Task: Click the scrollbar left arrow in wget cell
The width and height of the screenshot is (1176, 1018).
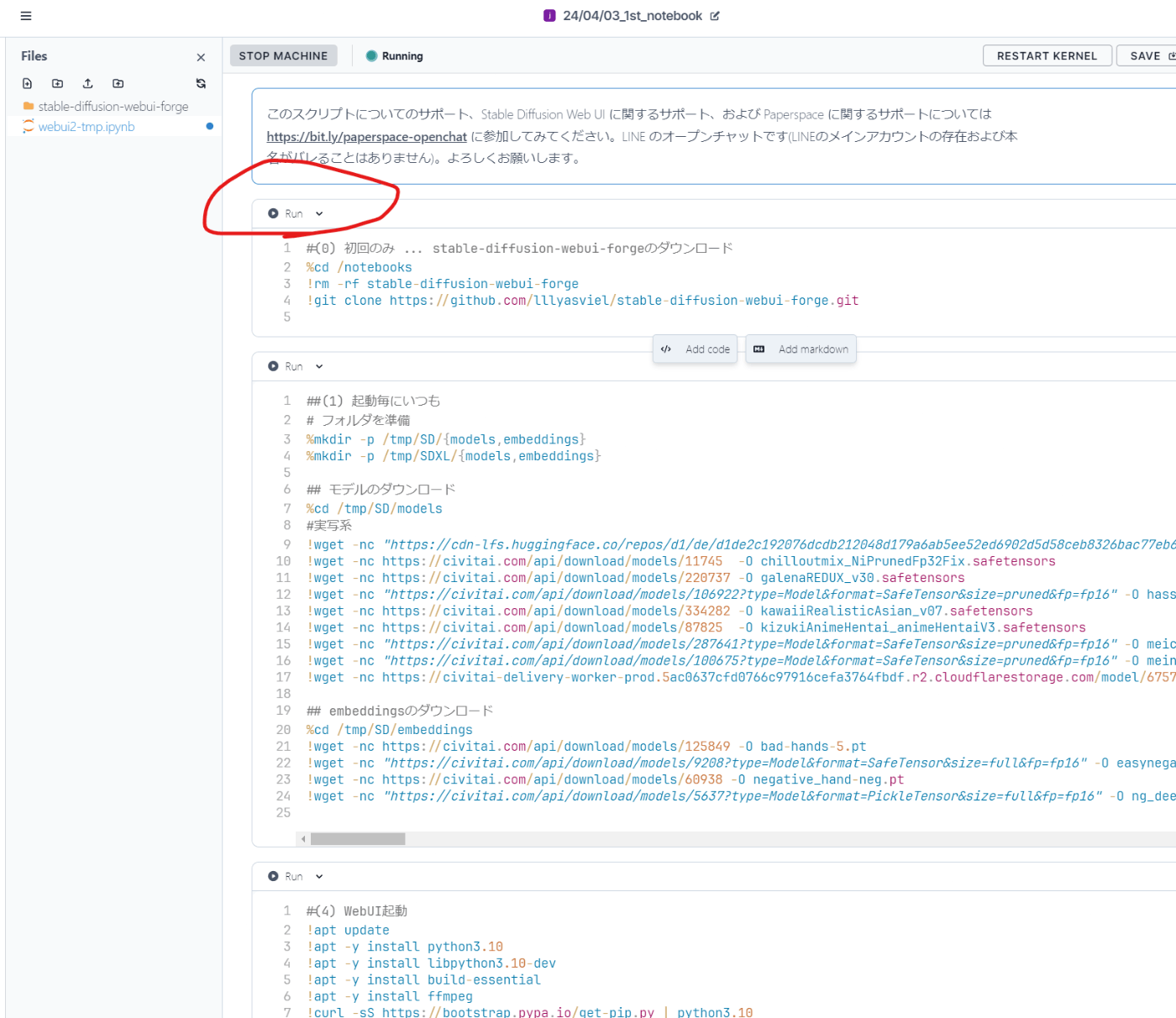Action: point(303,839)
